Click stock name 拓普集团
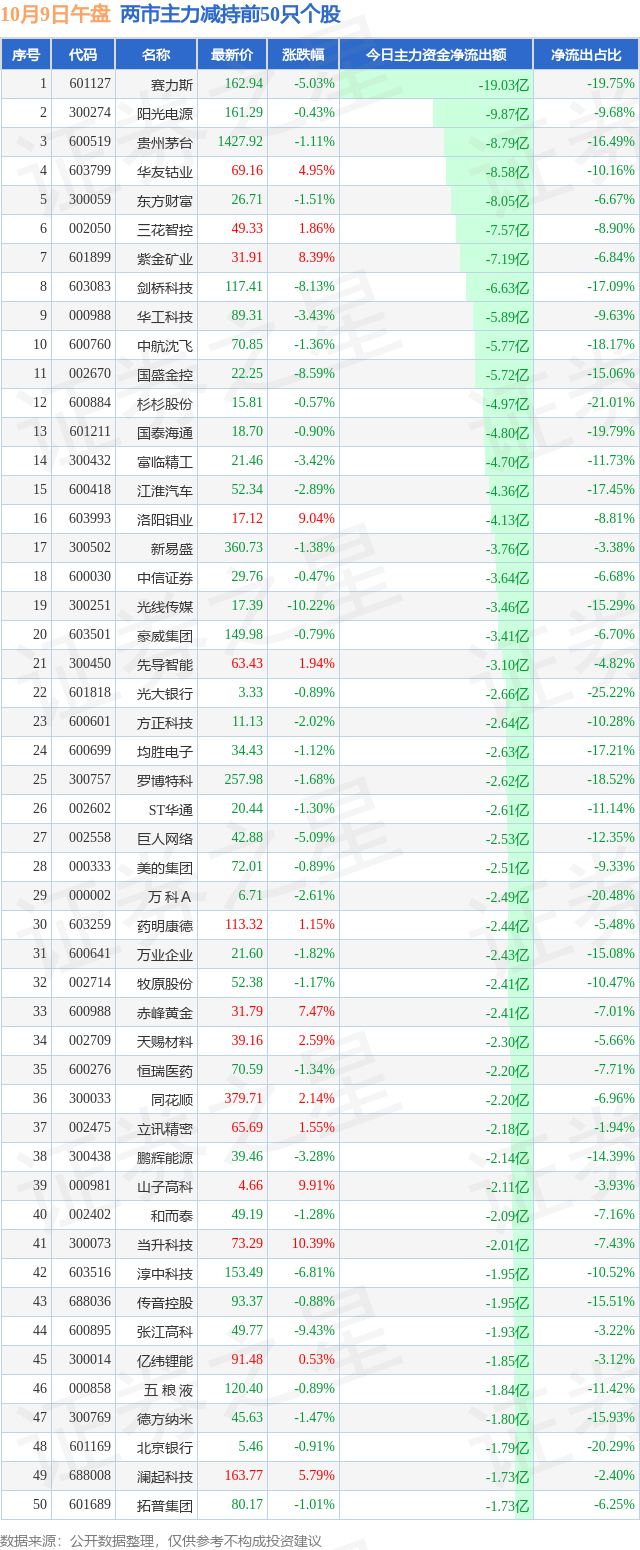Screen dimensions: 640x1550 pos(164,1505)
